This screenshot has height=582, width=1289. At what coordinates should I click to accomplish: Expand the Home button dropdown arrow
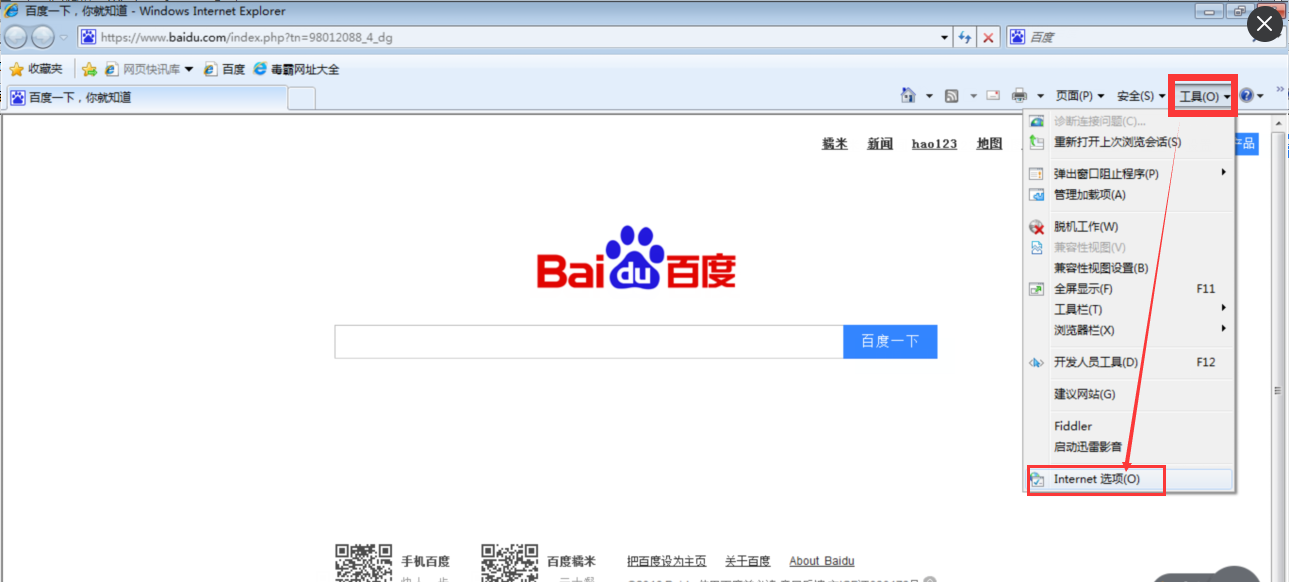(929, 96)
